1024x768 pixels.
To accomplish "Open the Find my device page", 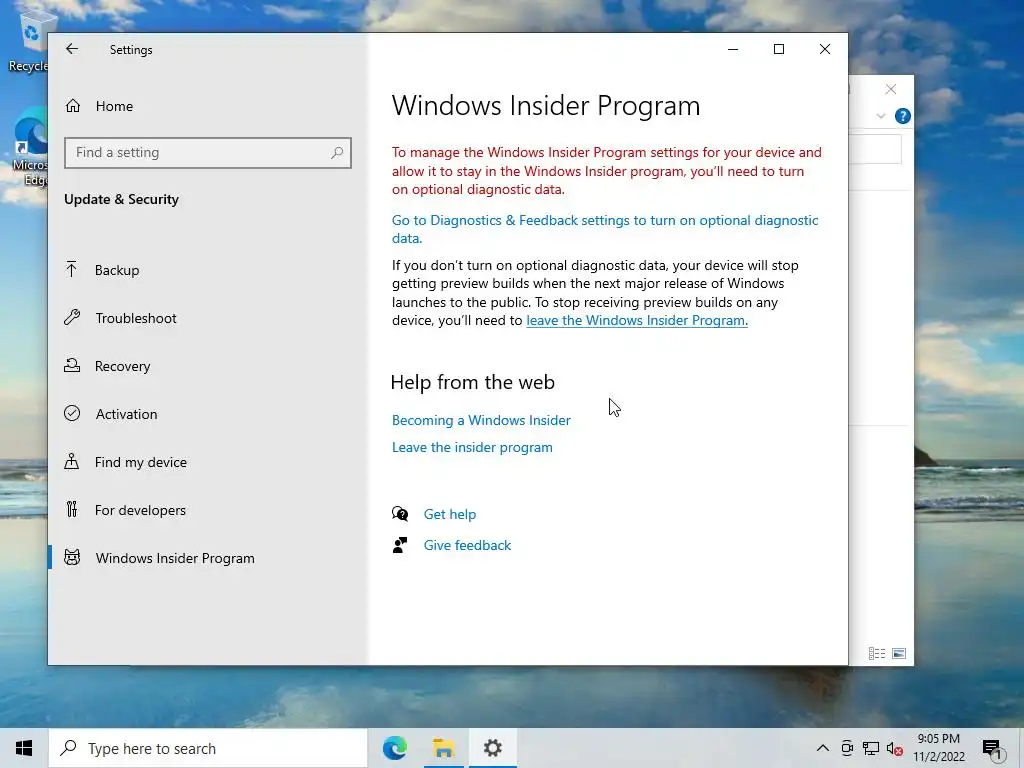I will coord(208,462).
